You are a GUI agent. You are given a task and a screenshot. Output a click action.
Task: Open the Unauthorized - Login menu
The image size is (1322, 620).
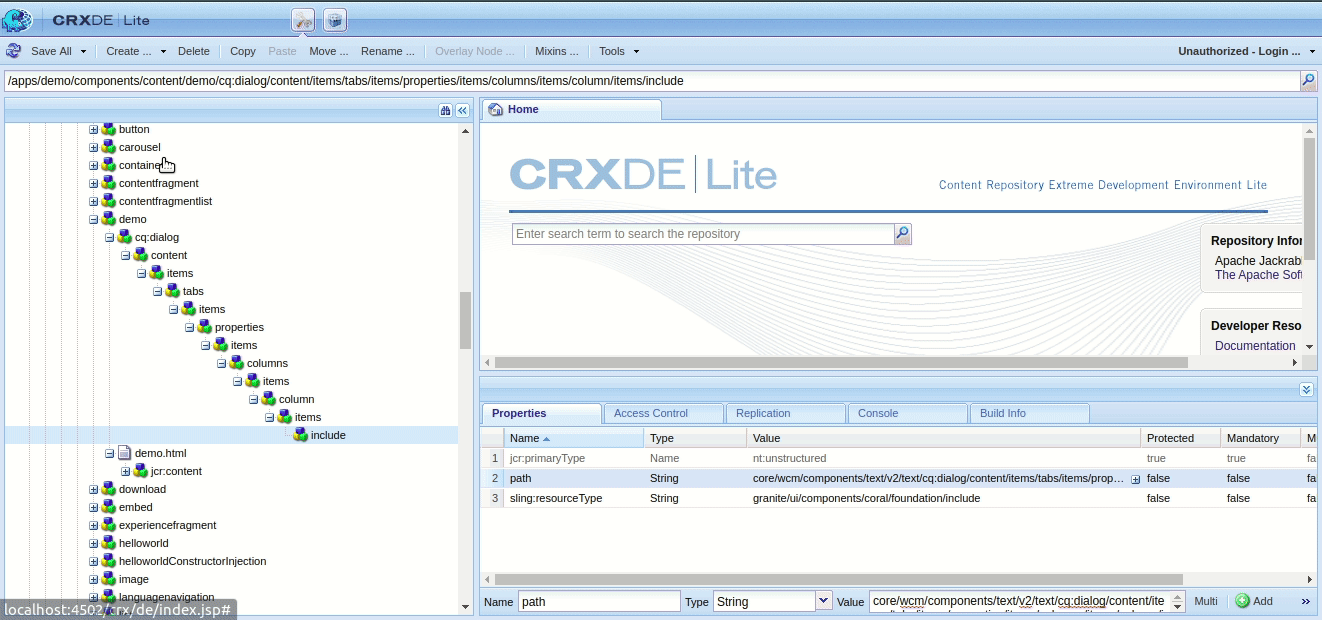(1246, 51)
